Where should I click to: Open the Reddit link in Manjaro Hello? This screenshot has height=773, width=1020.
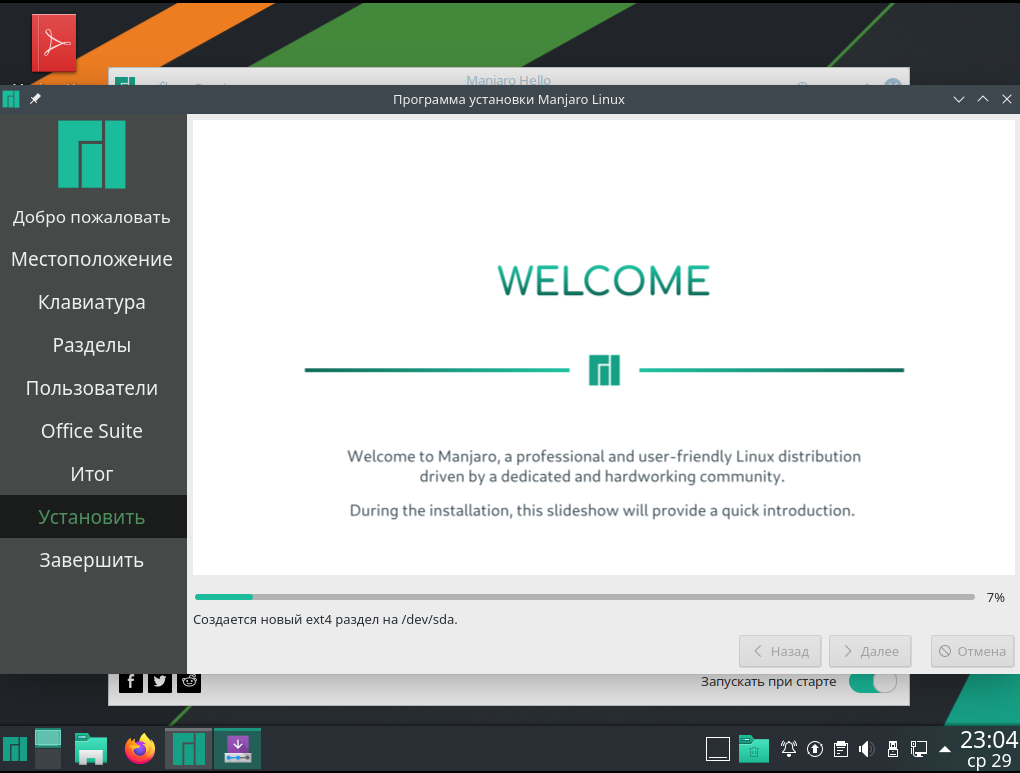(x=189, y=681)
